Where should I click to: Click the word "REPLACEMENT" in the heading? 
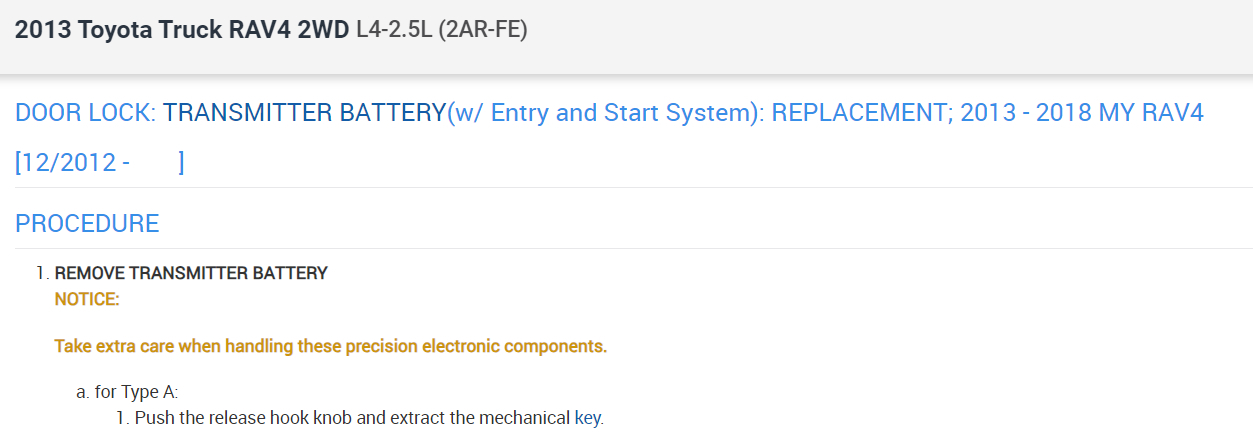pos(860,113)
